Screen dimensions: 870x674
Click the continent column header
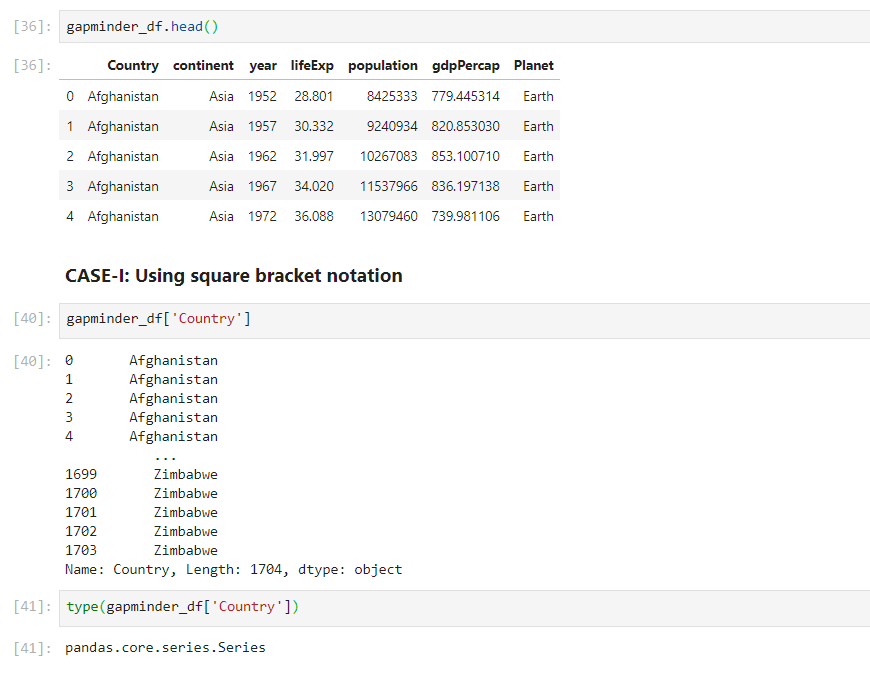pos(203,65)
